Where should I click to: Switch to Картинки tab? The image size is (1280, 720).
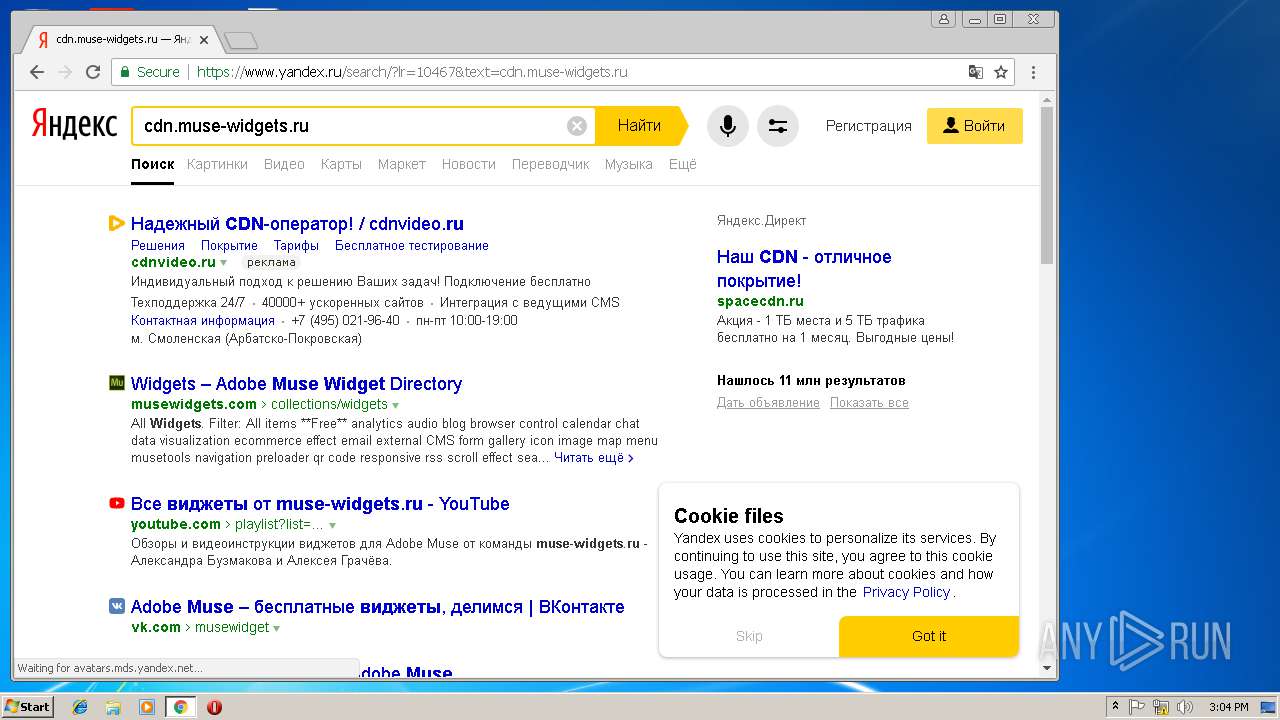[217, 164]
